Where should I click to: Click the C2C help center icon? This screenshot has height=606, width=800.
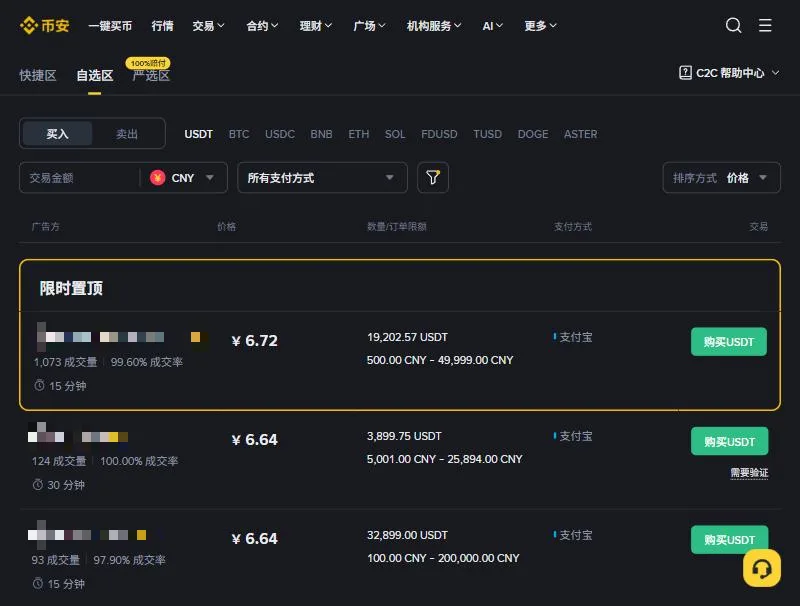pos(685,72)
